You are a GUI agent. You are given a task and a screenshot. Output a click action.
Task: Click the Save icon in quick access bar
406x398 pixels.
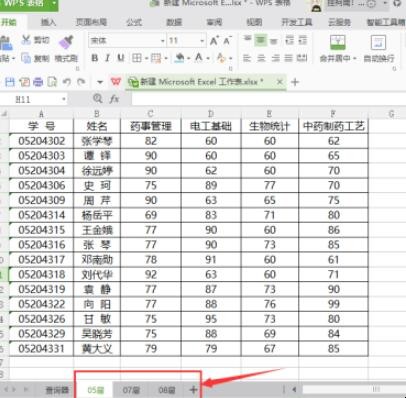[x=10, y=82]
